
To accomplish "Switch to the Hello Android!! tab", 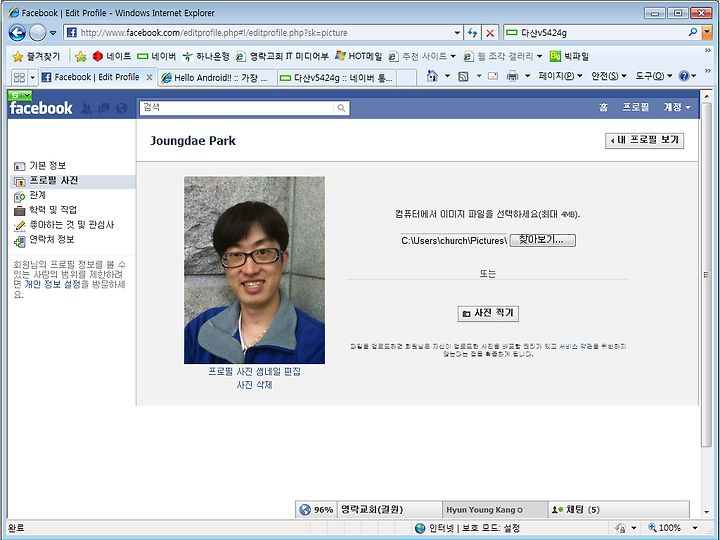I will [x=217, y=78].
